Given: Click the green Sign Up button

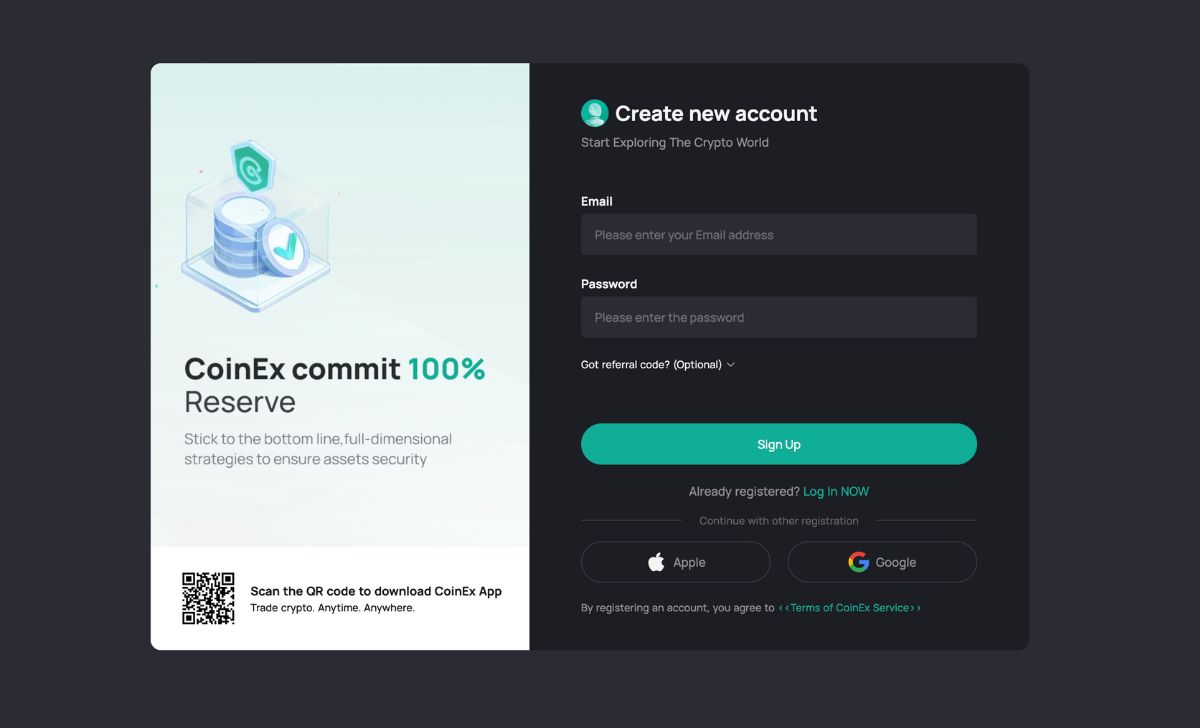Looking at the screenshot, I should pos(779,444).
